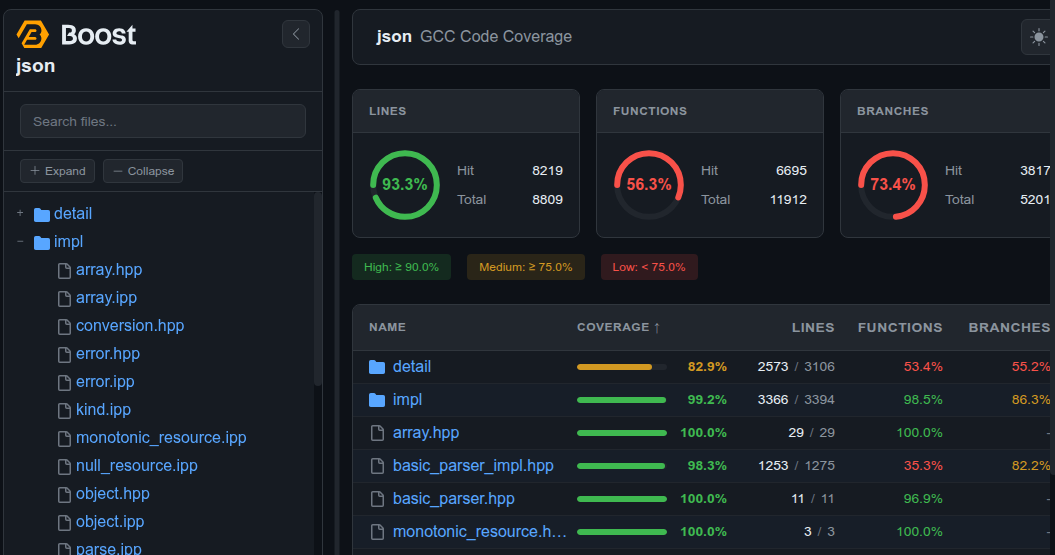
Task: Collapse the impl folder tree node
Action: coord(20,242)
